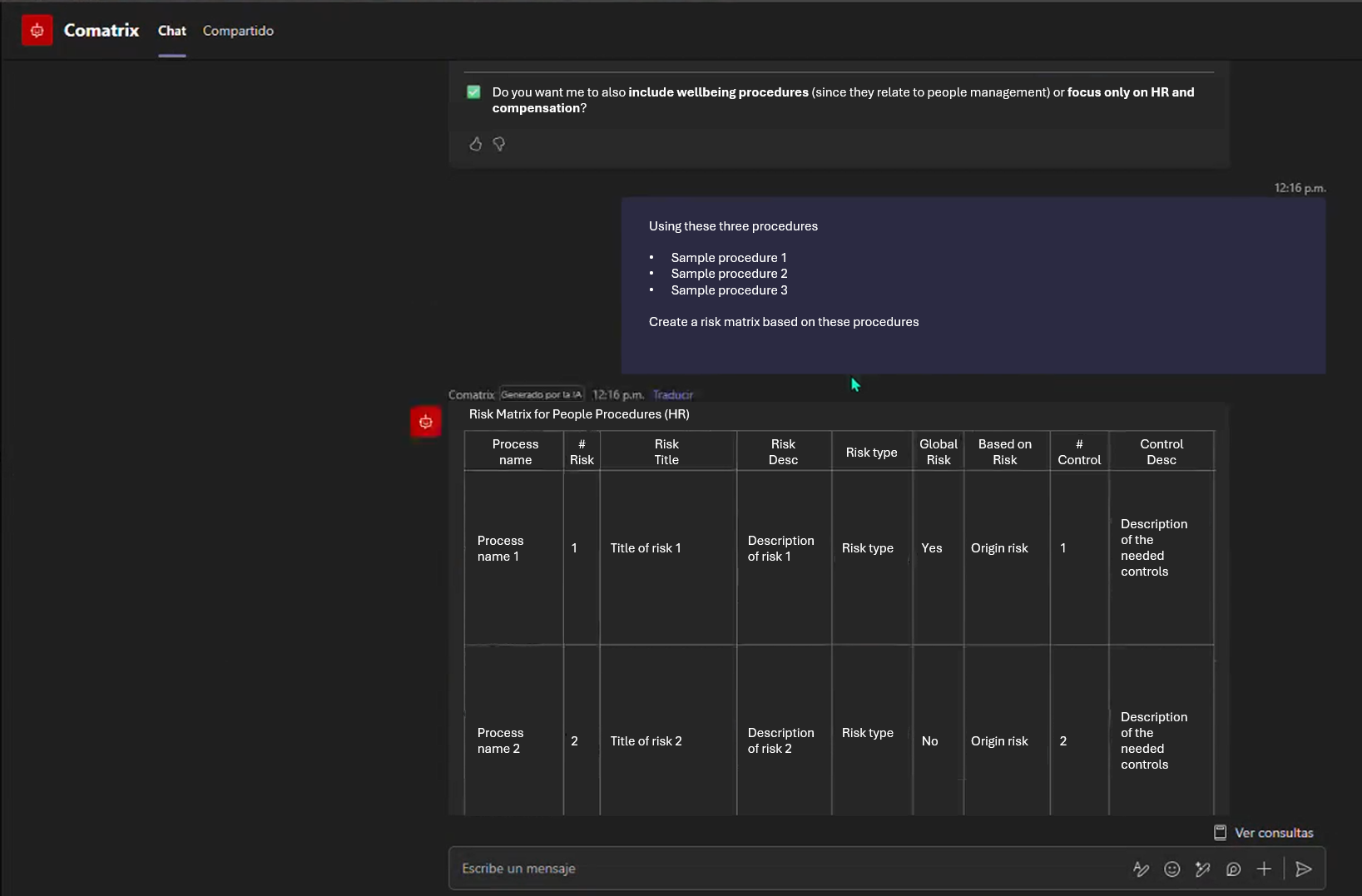The image size is (1362, 896).
Task: Click the 12:16 p.m. timestamp above the user message
Action: click(x=1300, y=188)
